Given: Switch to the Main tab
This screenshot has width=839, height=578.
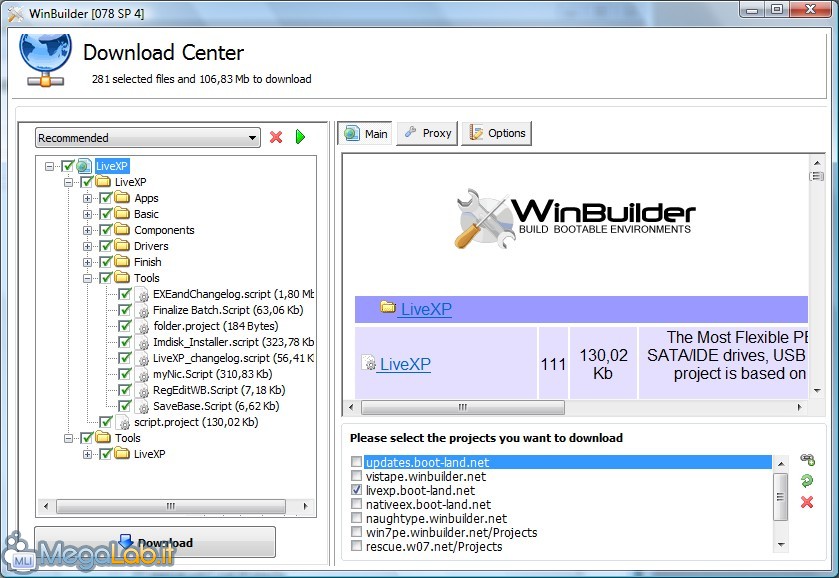Looking at the screenshot, I should (x=365, y=133).
